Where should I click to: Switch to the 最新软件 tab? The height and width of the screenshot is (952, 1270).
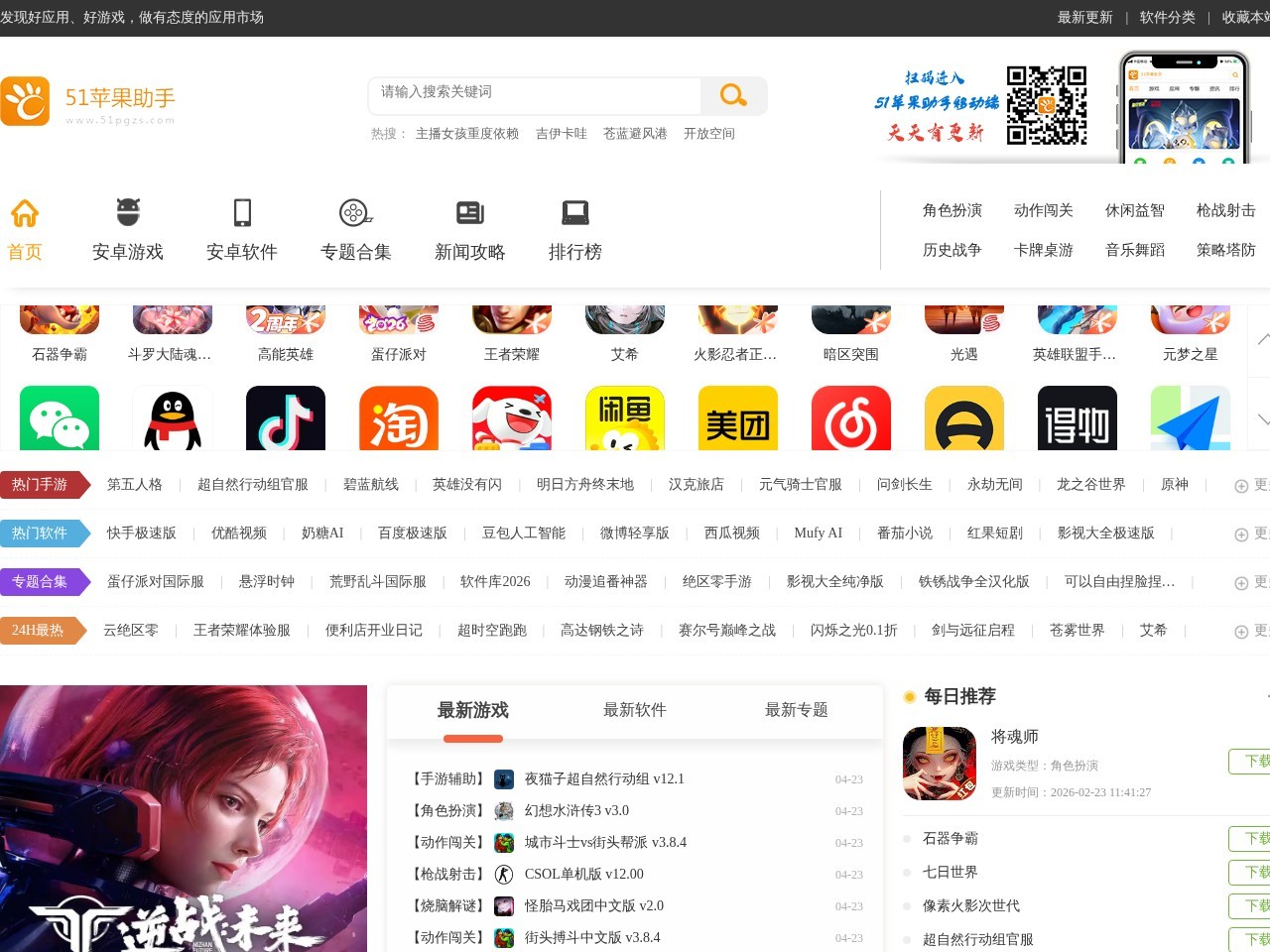point(635,710)
